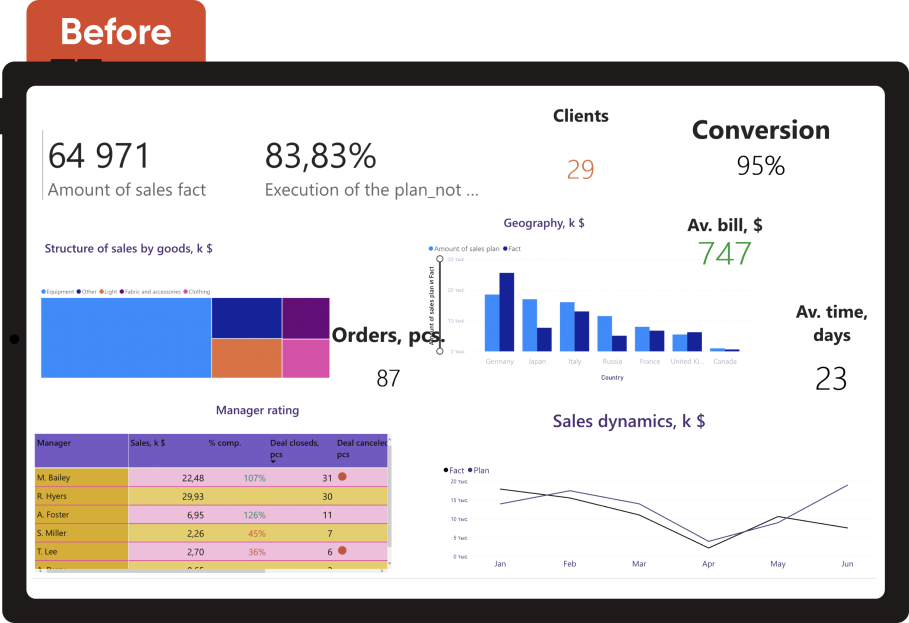Screen dimensions: 909x623
Task: Click Fact legend entry in Geography chart
Action: pos(512,249)
